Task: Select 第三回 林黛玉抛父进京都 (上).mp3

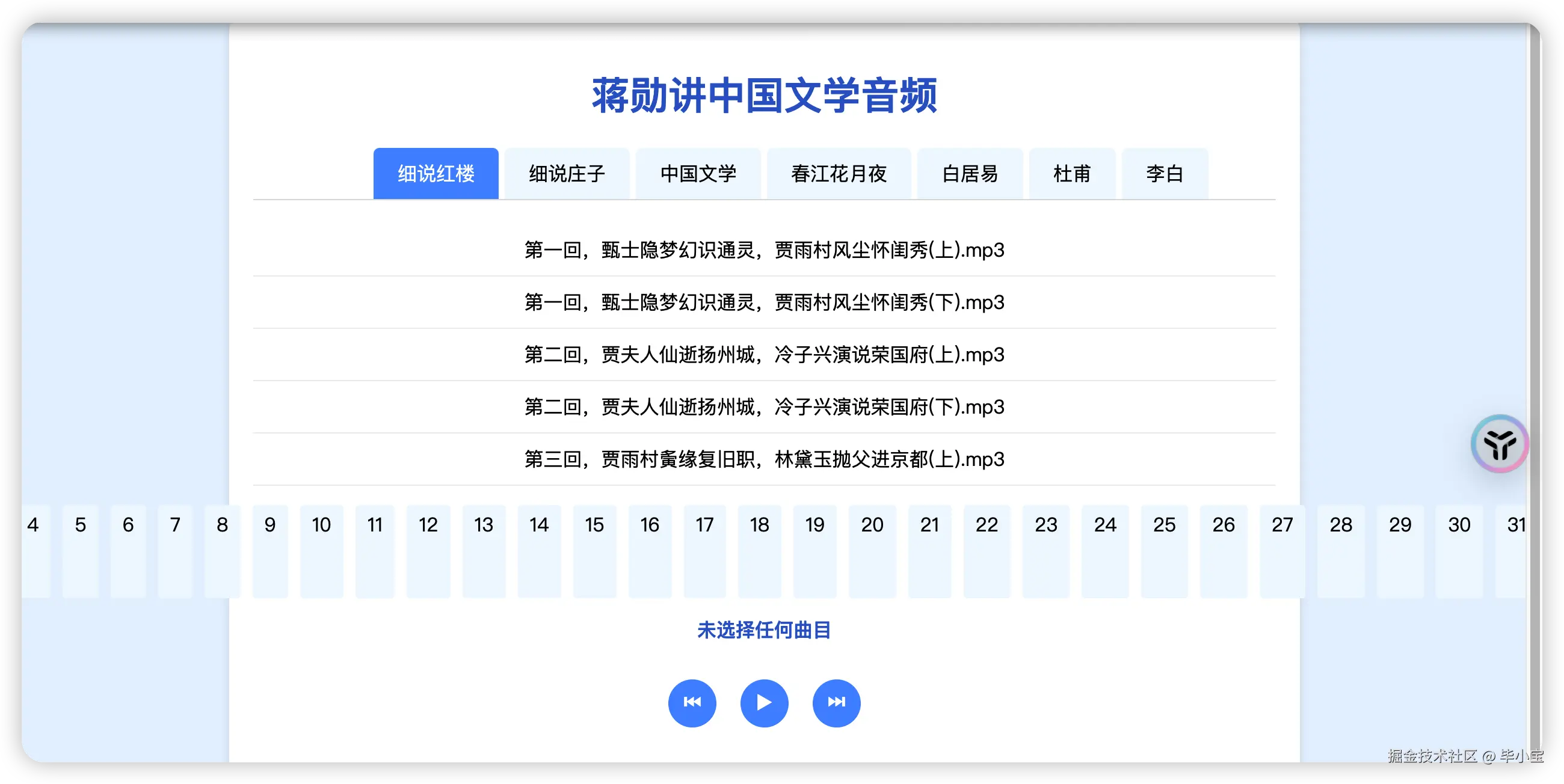Action: pyautogui.click(x=764, y=459)
